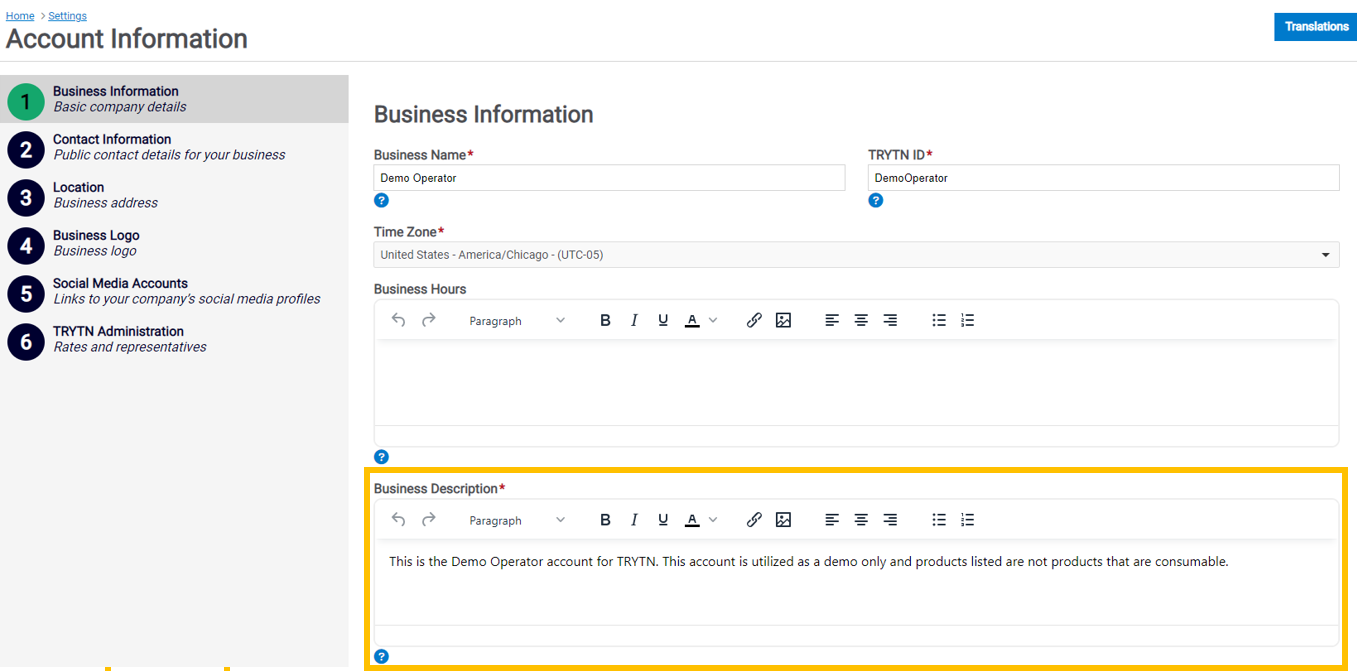
Task: Align right in Business Description editor
Action: [890, 519]
